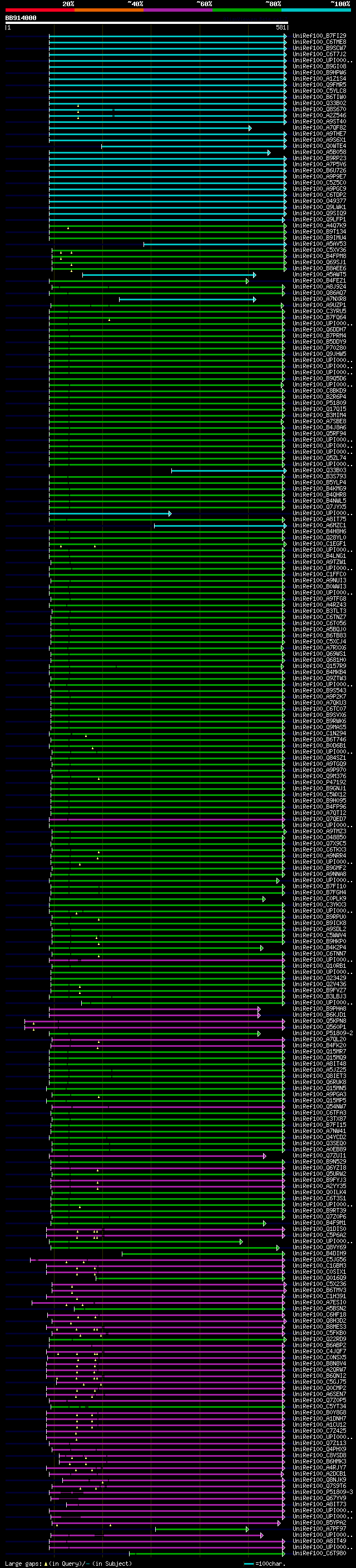Click label UniRef100_A7ESI0
The image size is (356, 1568).
tap(319, 1302)
